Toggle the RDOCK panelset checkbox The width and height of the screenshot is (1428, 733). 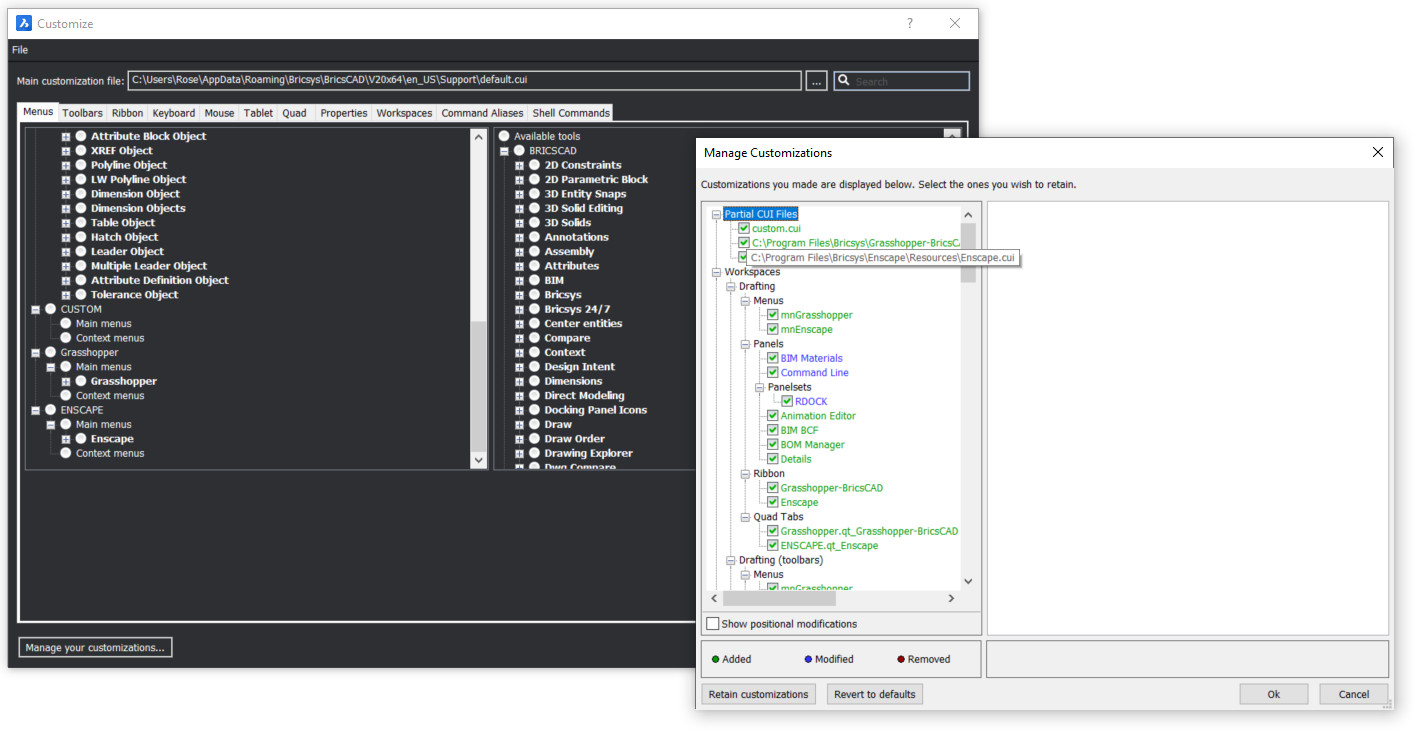pos(787,402)
